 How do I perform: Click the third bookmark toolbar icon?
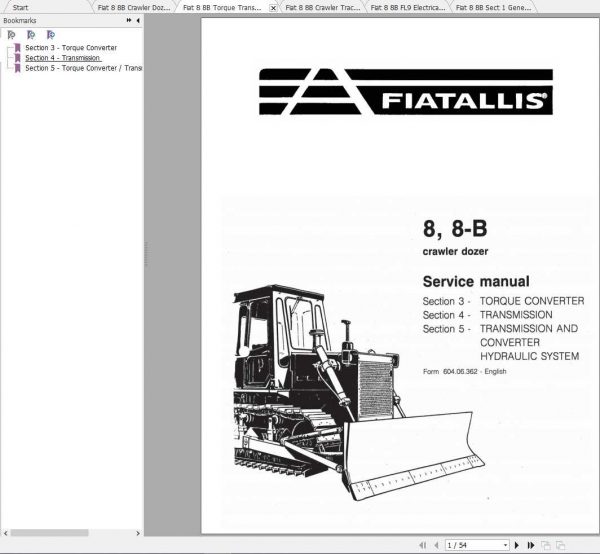pyautogui.click(x=51, y=35)
